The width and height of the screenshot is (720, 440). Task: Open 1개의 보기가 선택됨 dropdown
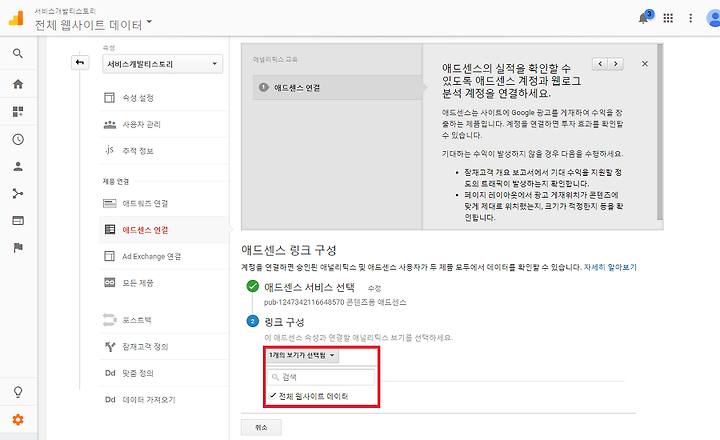click(x=303, y=355)
